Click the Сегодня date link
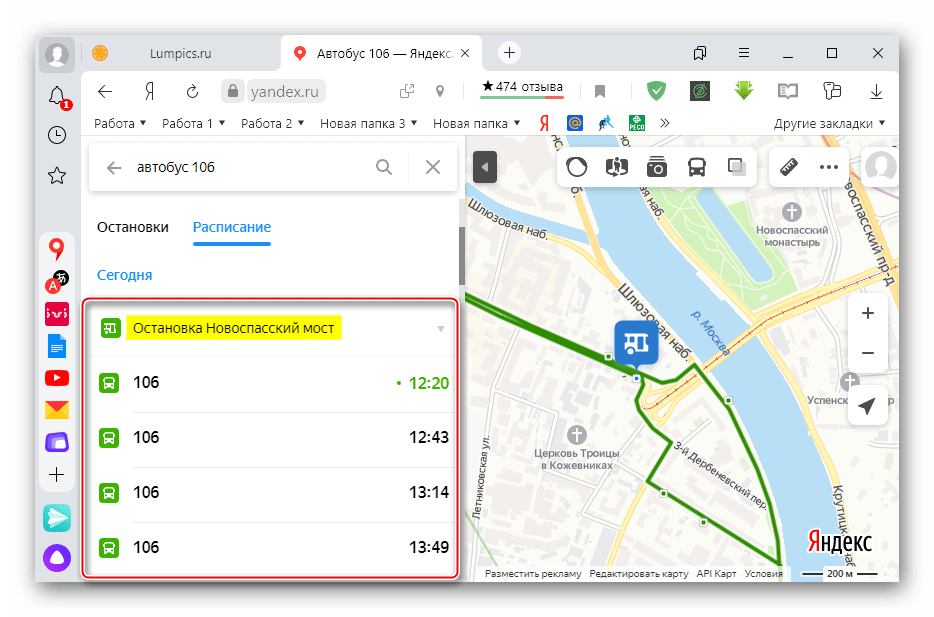The image size is (934, 617). coord(124,275)
